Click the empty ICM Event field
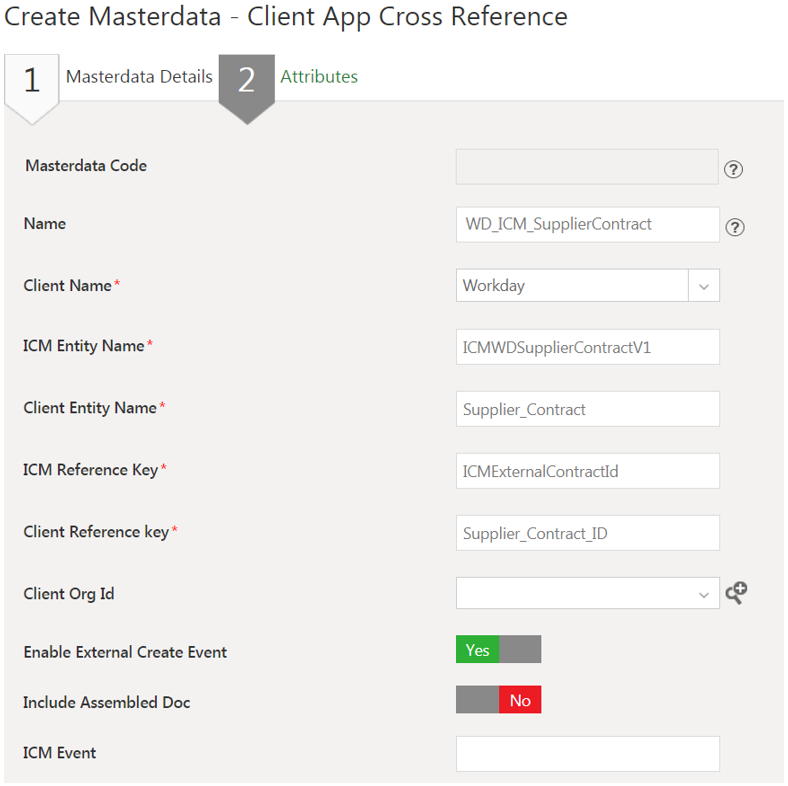 point(587,754)
